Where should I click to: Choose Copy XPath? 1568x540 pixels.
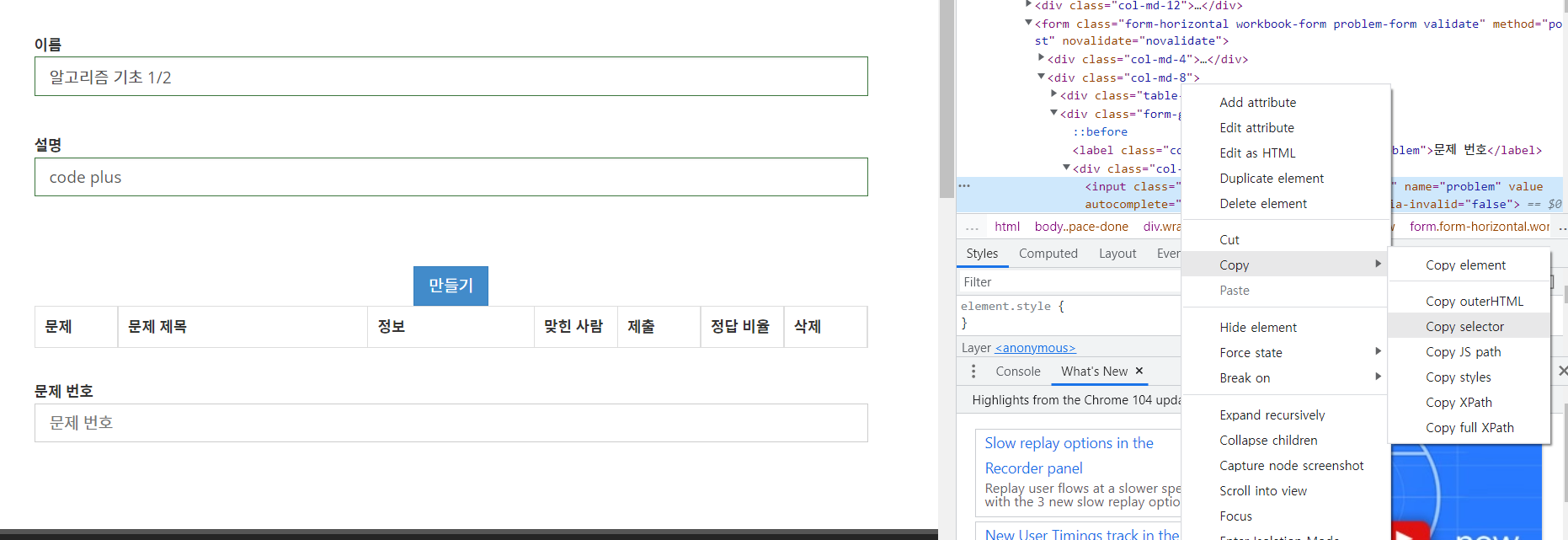(x=1459, y=403)
